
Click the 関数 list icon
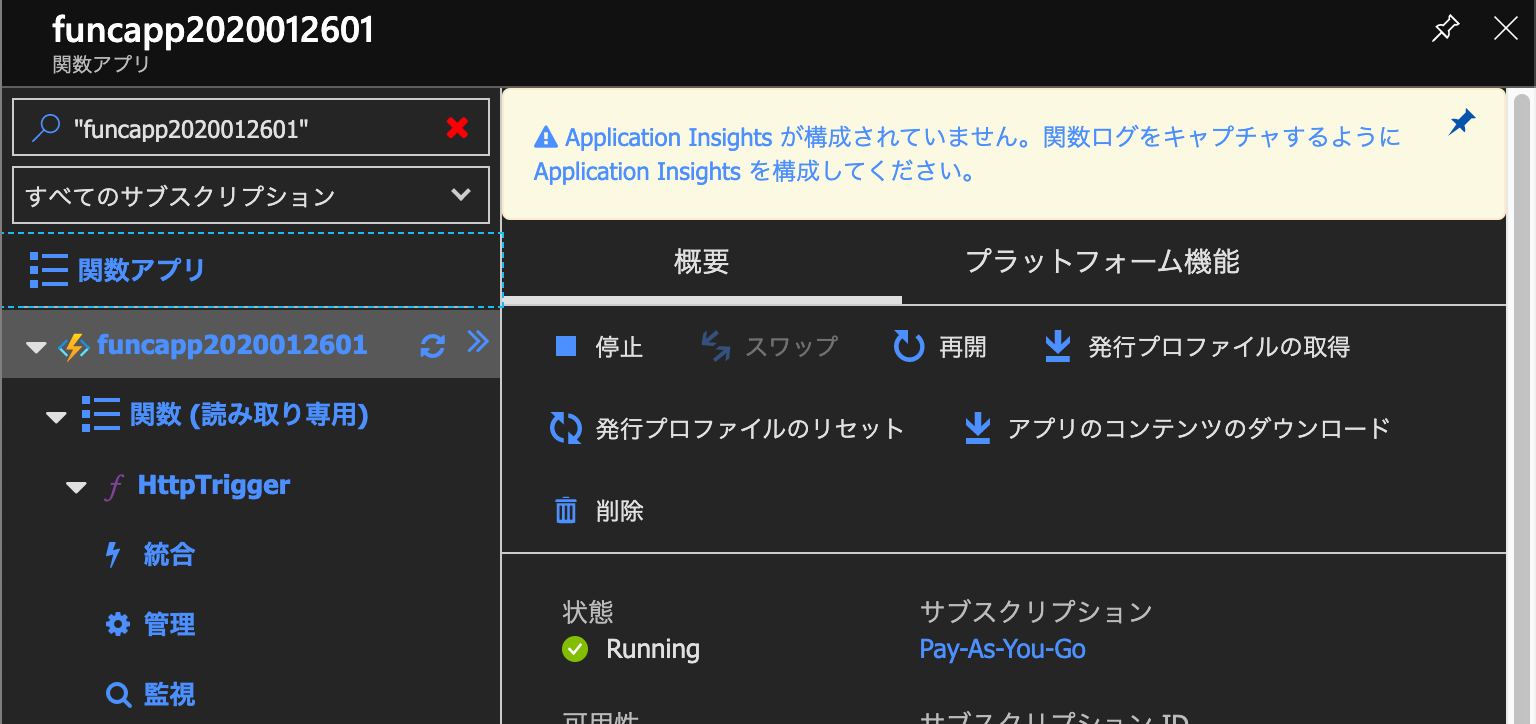pyautogui.click(x=100, y=414)
